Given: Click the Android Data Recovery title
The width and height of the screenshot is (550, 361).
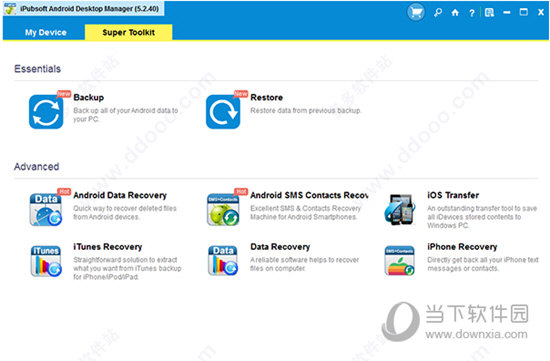Looking at the screenshot, I should point(120,195).
